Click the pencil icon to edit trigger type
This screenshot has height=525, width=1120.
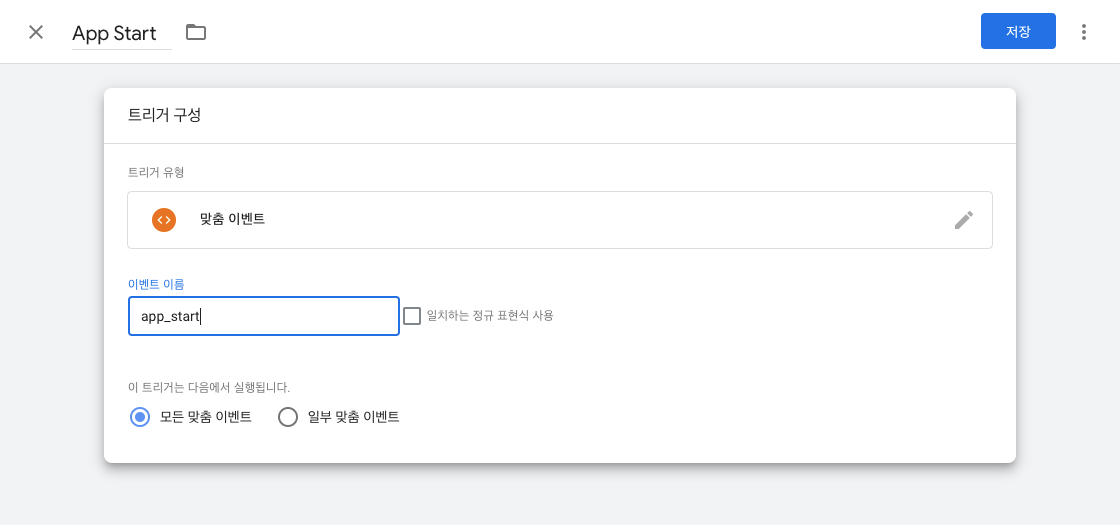click(x=963, y=220)
